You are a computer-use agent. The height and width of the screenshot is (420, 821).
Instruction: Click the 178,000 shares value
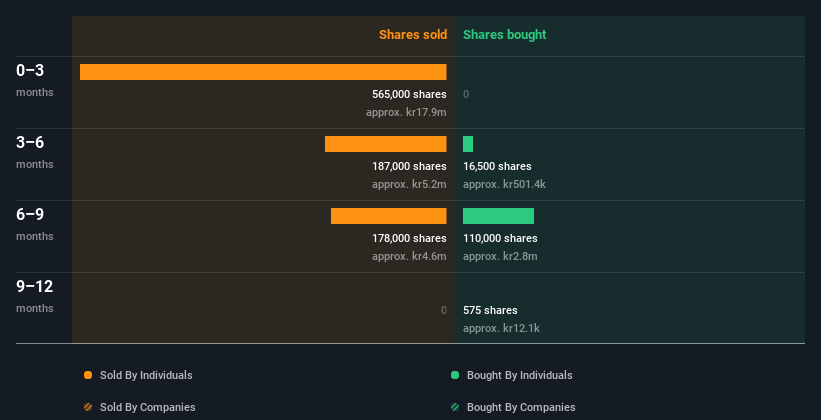409,238
